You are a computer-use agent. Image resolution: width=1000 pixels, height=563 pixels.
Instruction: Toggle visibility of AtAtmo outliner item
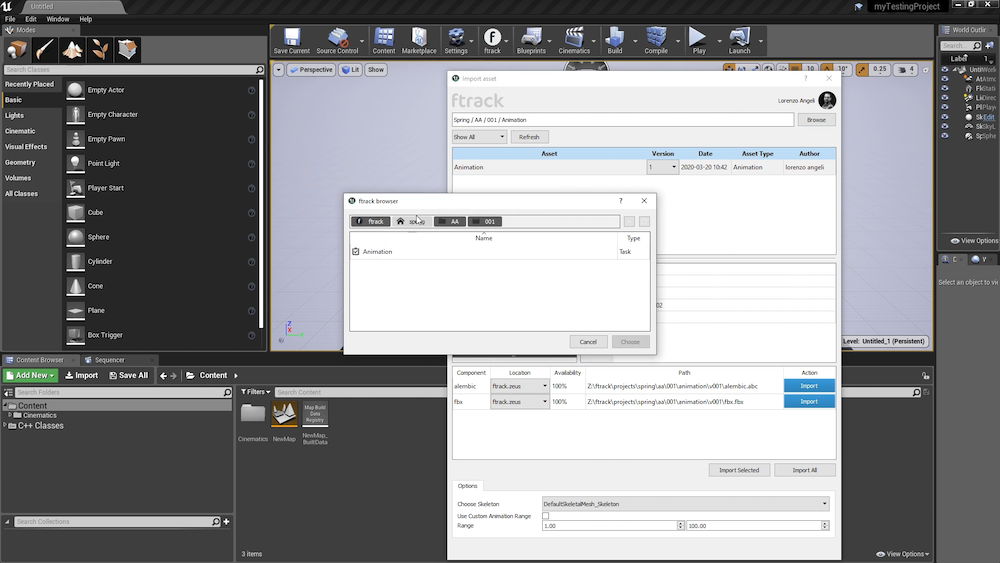[x=945, y=78]
